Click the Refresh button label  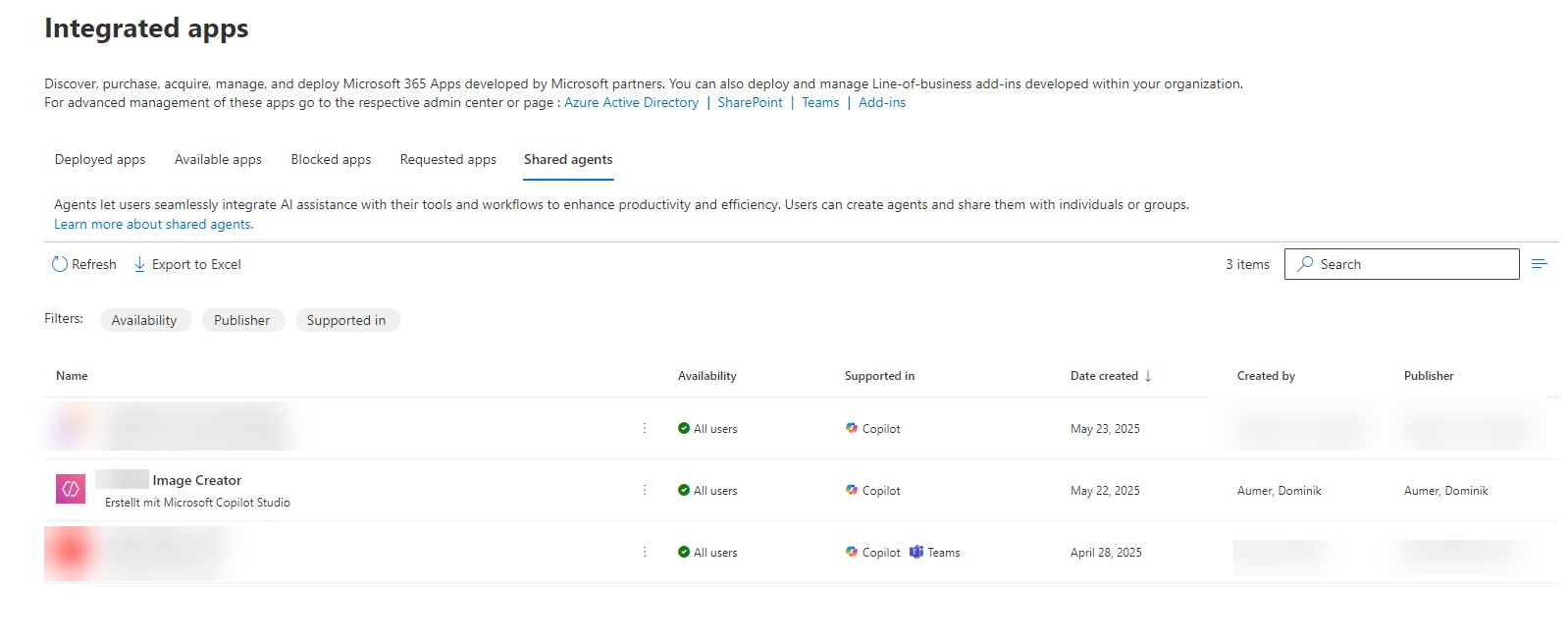point(94,264)
